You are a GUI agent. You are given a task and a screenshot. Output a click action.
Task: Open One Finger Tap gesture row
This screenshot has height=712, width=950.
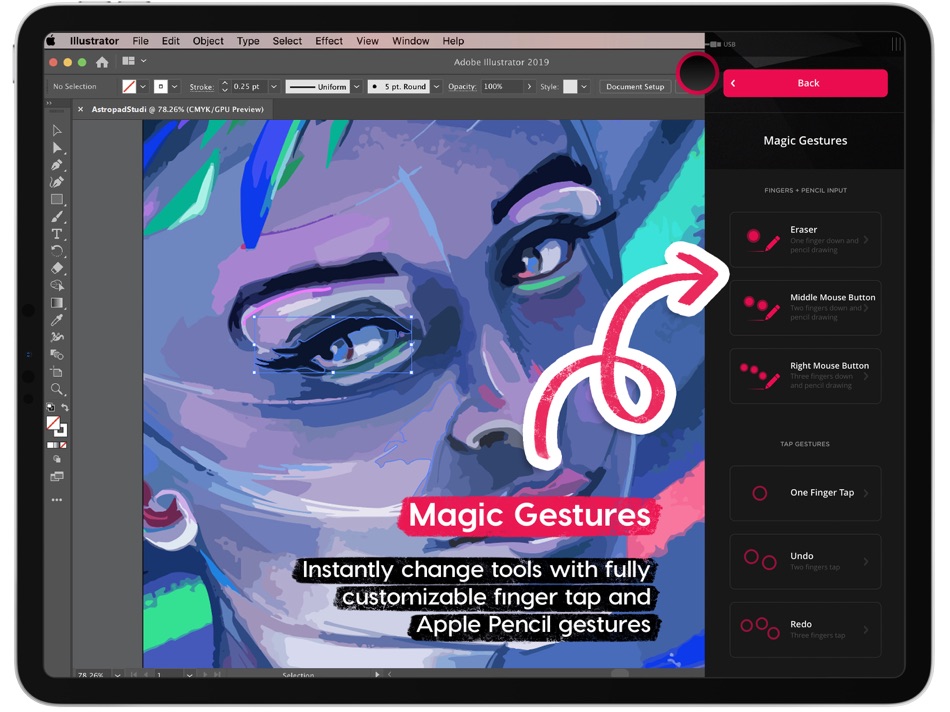[805, 493]
